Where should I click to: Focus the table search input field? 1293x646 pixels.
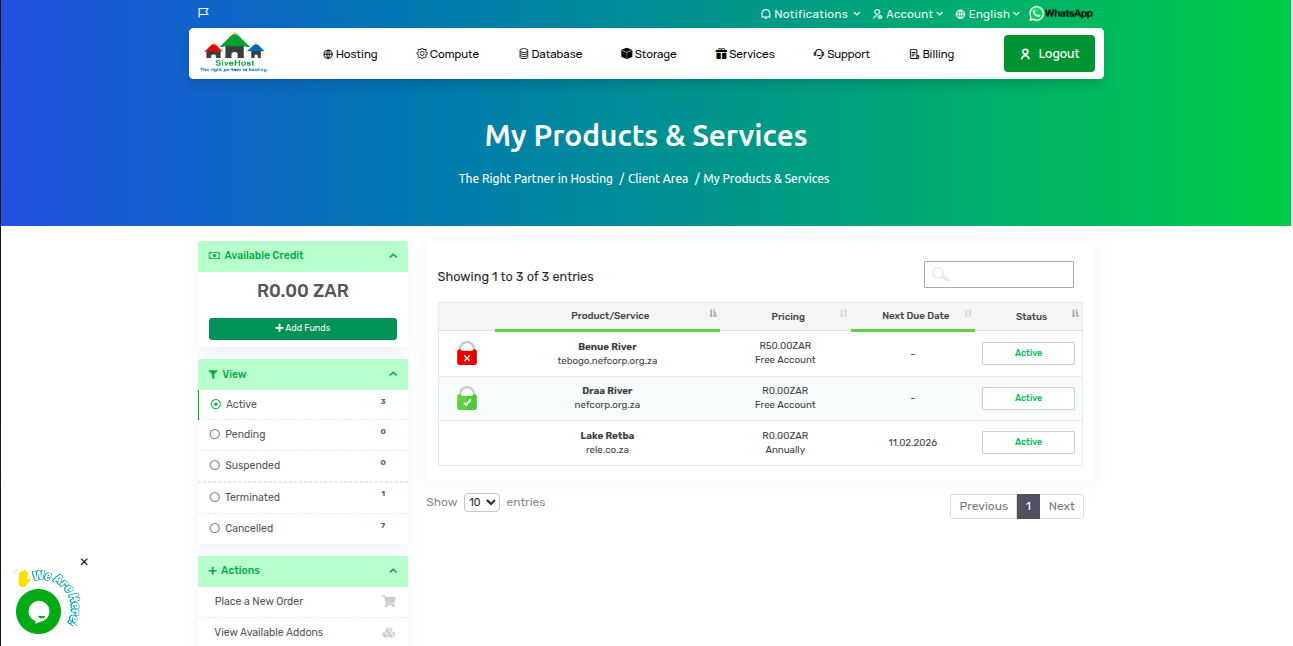click(x=998, y=274)
